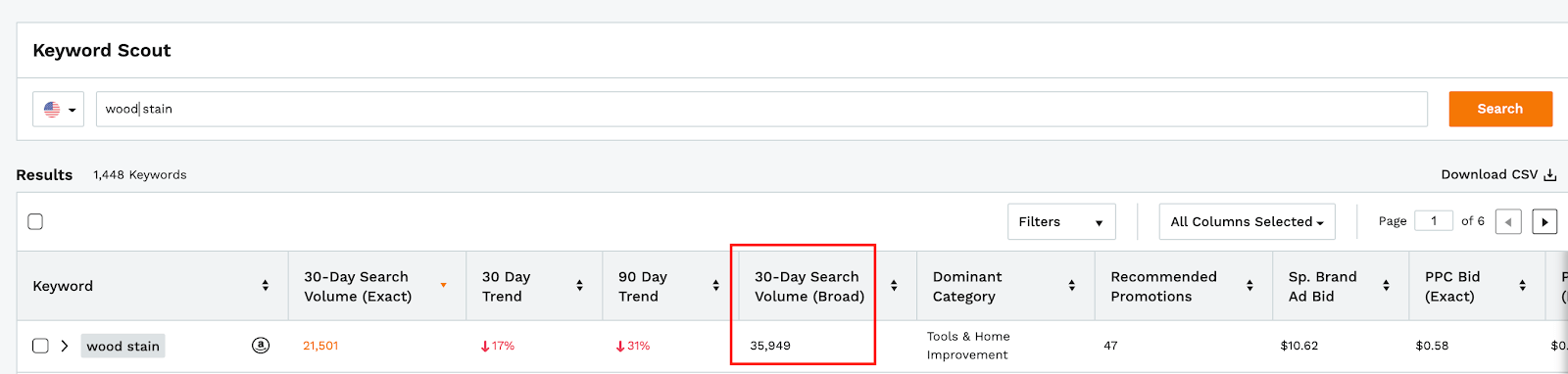The image size is (1568, 374).
Task: Click the 47 recommended promotions value
Action: (1110, 346)
